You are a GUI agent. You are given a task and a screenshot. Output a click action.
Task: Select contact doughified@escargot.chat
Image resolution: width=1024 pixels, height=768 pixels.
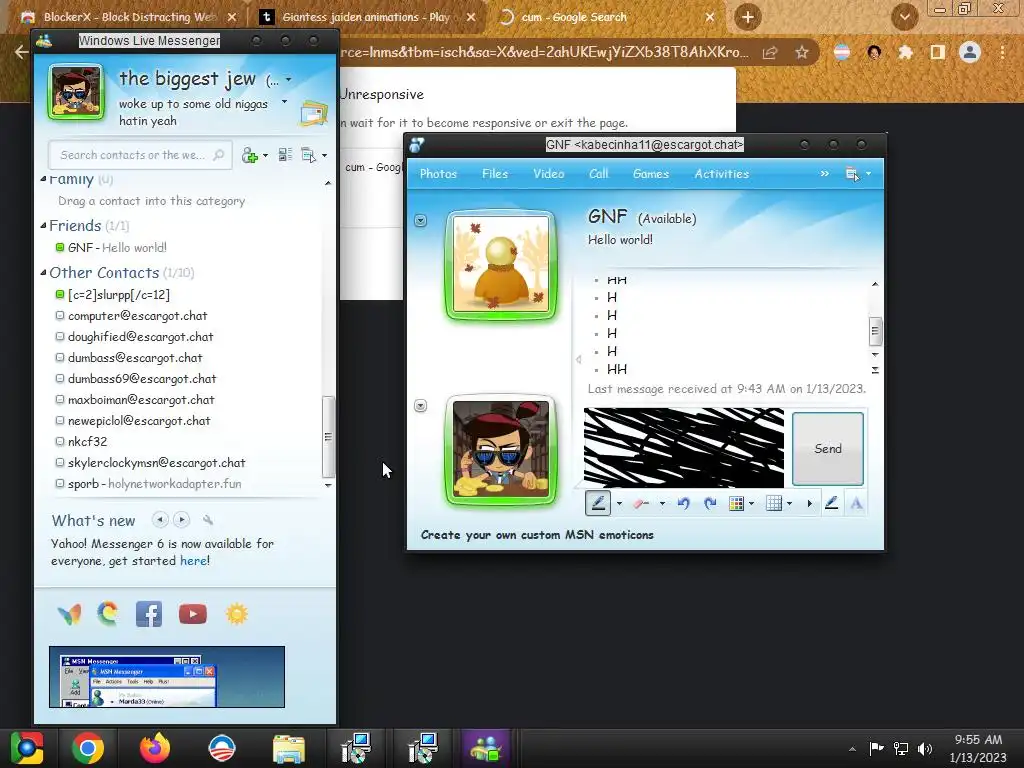click(140, 337)
